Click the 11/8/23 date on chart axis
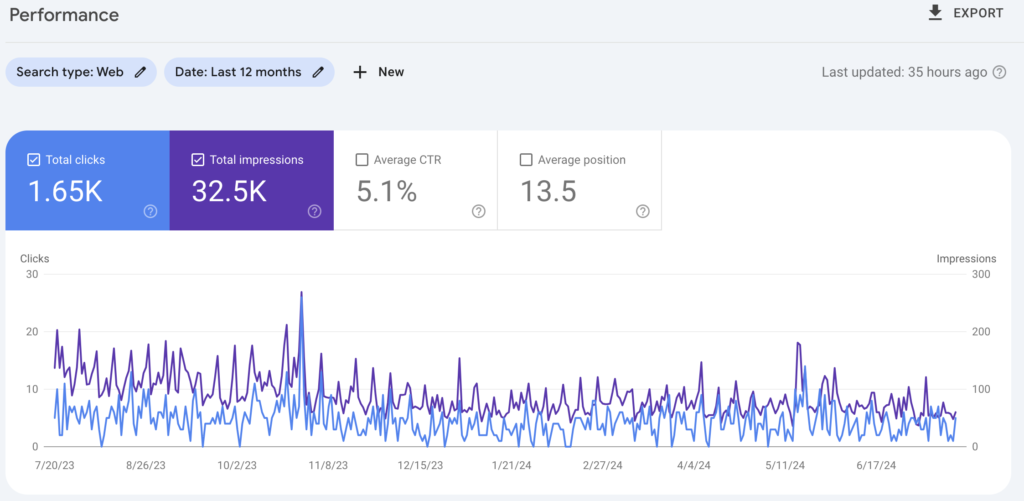Screen dimensions: 1024x501 (x=328, y=466)
